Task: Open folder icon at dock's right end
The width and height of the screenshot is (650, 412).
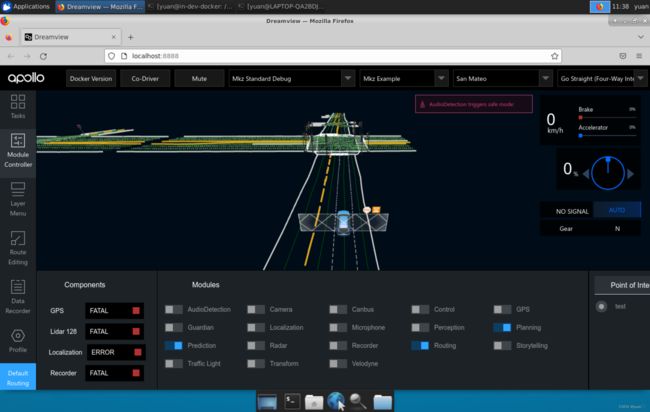Action: point(382,402)
